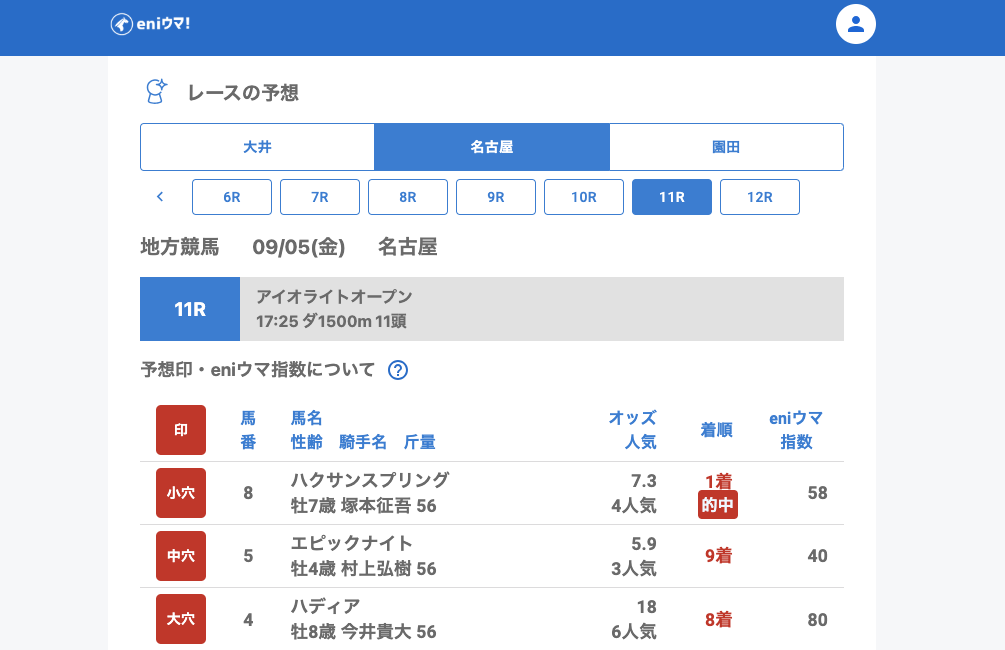
Task: Click the 中穴 mark for エピックナイト
Action: (181, 556)
